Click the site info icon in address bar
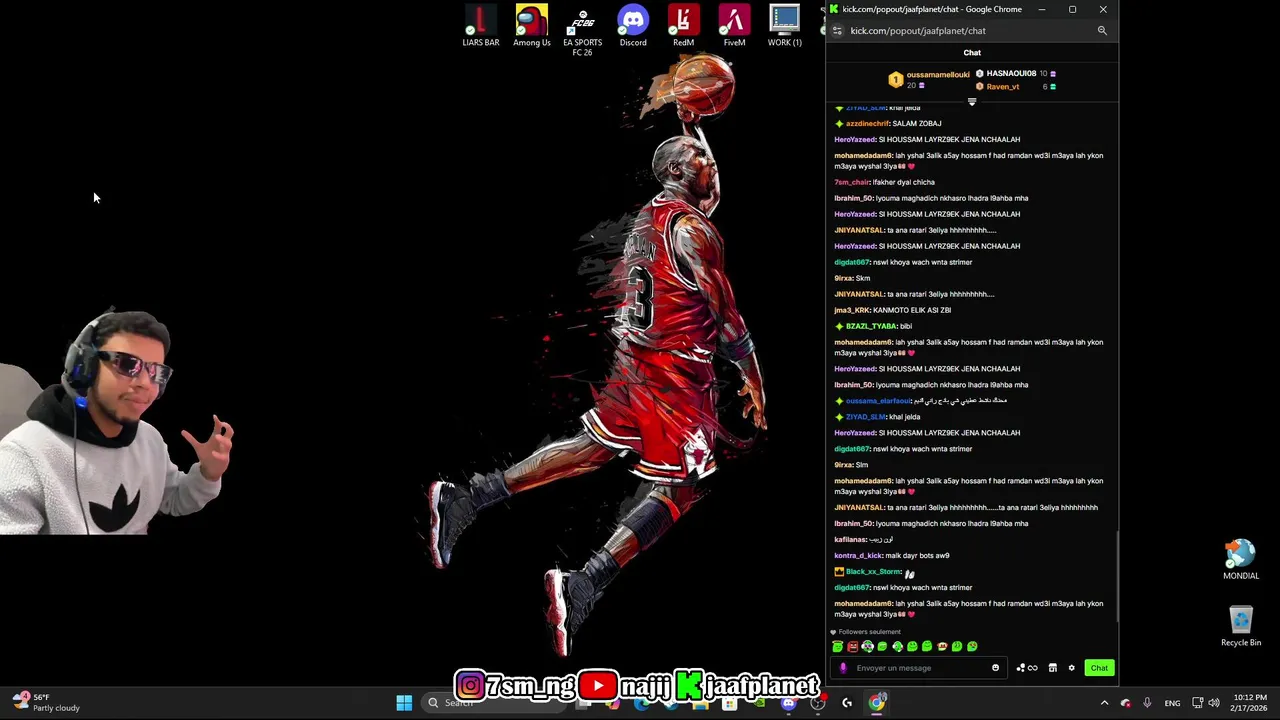The image size is (1280, 720). coord(837,31)
